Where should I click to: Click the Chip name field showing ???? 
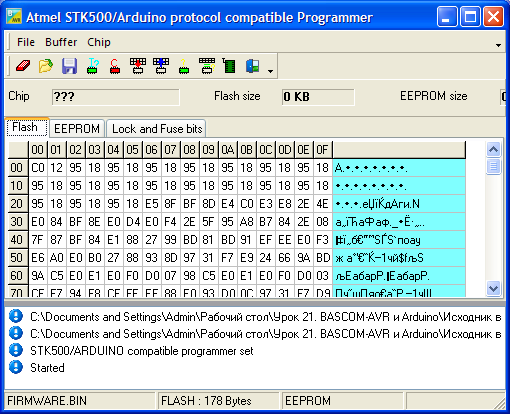pyautogui.click(x=115, y=97)
